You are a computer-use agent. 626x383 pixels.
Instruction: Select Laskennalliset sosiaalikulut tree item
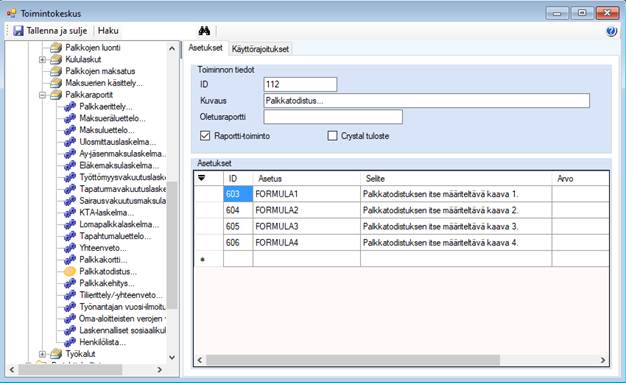122,331
